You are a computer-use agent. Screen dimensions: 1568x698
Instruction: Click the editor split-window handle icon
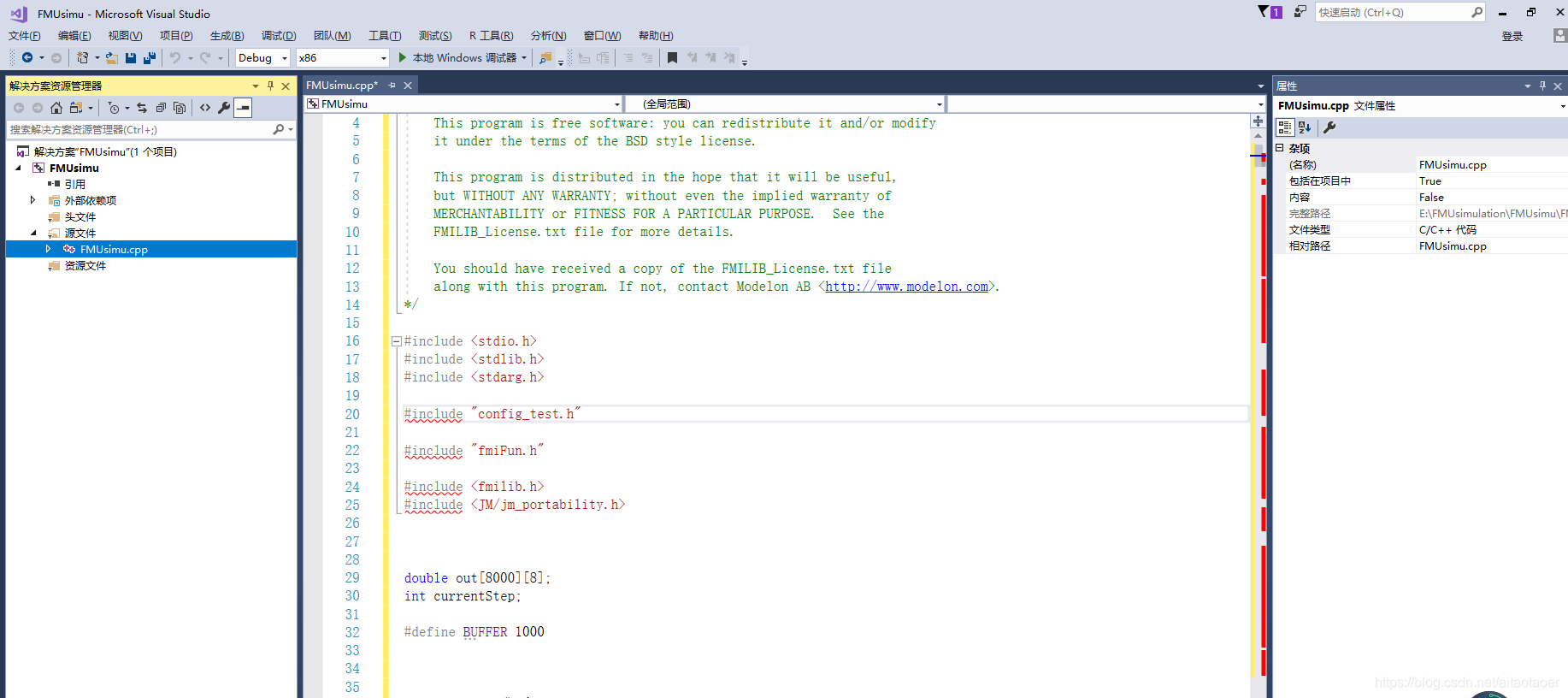coord(1258,121)
